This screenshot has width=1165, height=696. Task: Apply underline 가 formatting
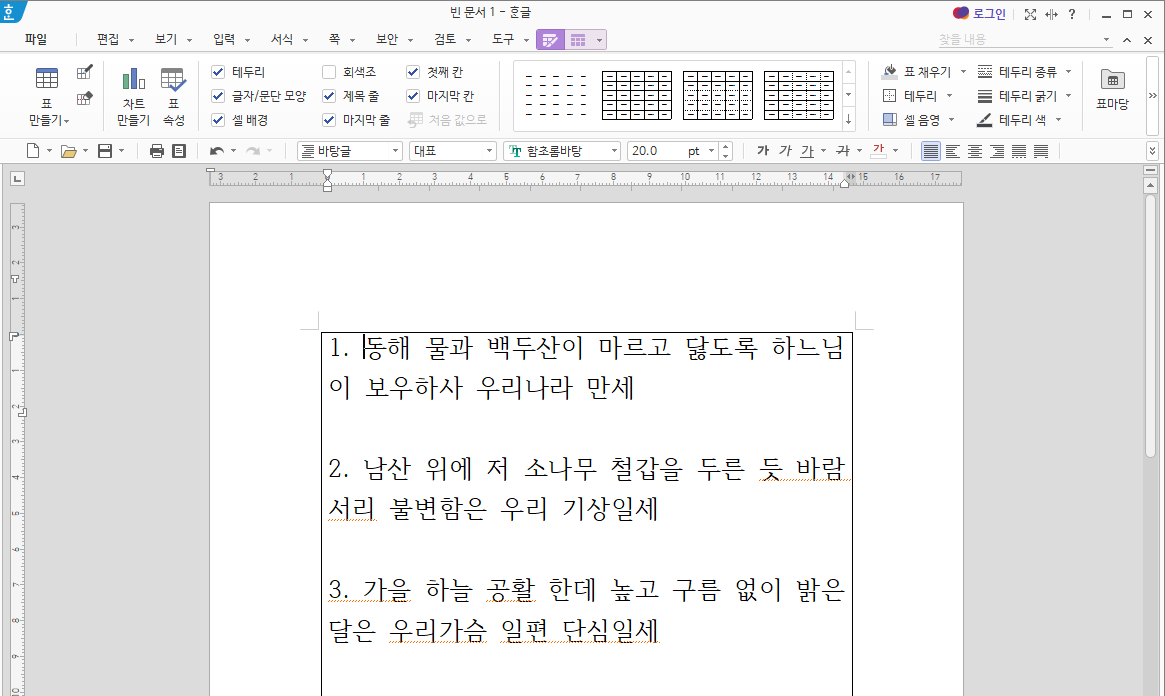point(808,151)
